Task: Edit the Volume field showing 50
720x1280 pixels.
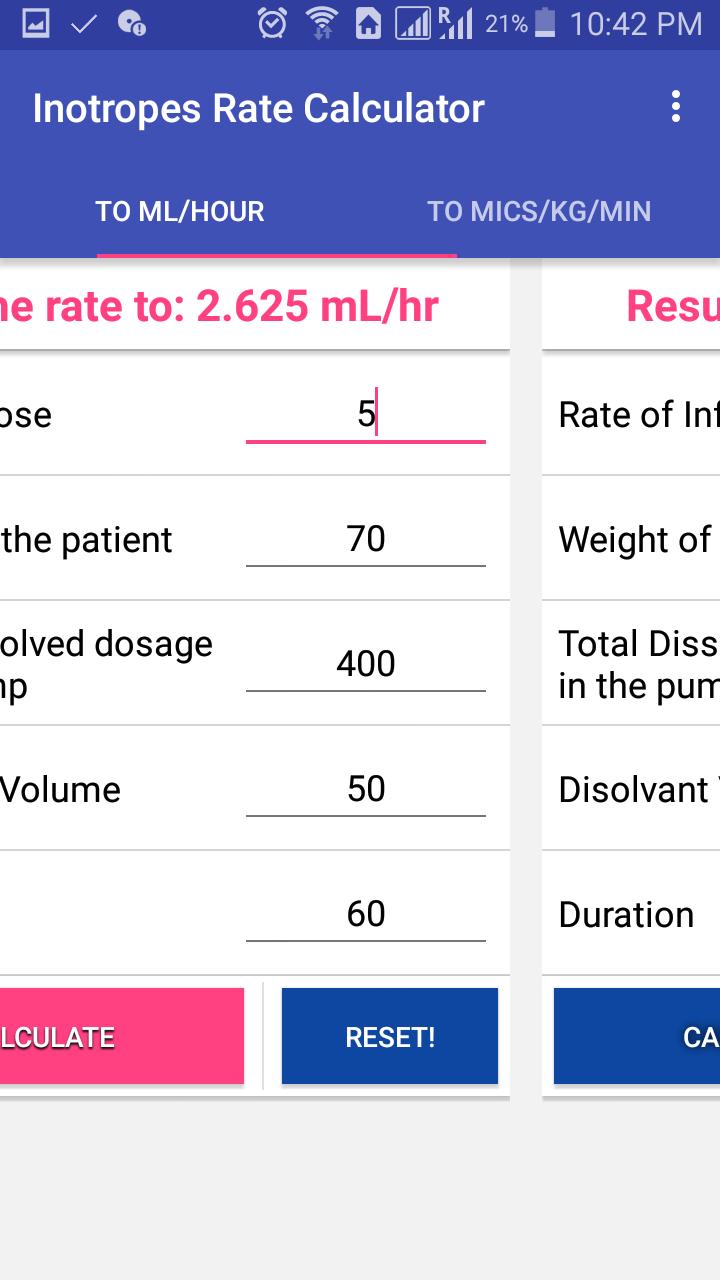Action: [x=366, y=790]
